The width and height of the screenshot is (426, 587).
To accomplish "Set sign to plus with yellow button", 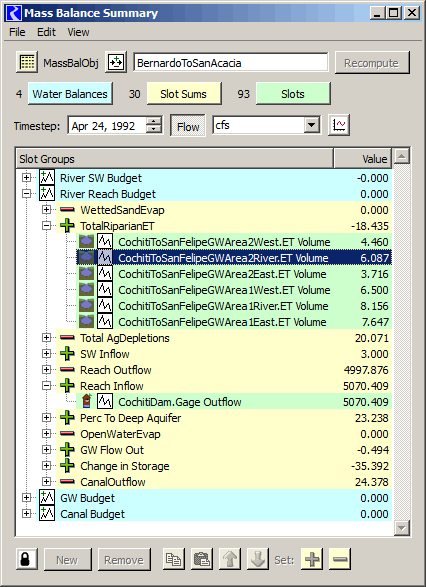I will point(312,559).
